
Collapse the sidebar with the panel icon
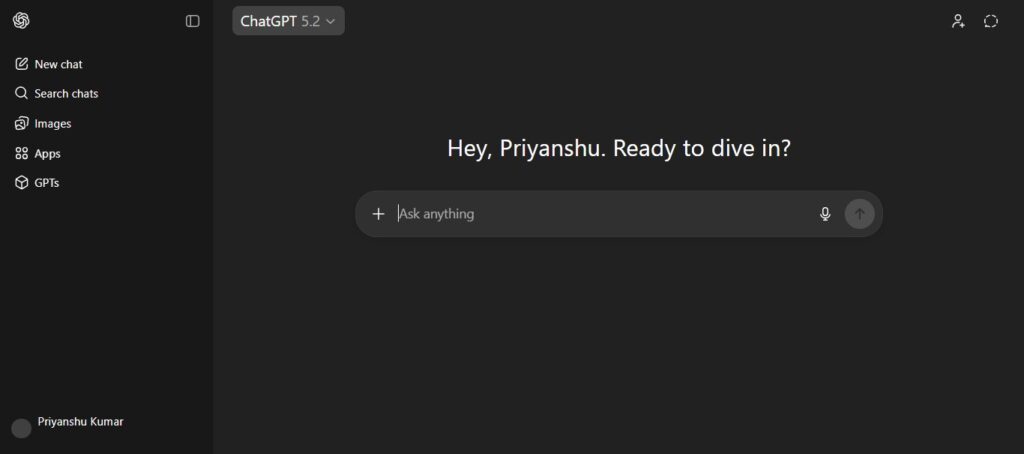point(192,21)
